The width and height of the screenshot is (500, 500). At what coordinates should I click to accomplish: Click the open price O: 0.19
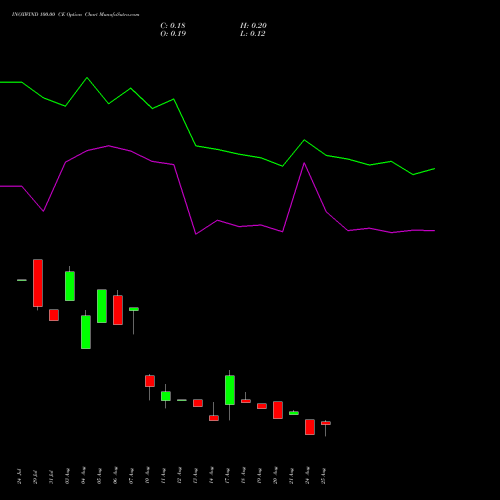(173, 34)
